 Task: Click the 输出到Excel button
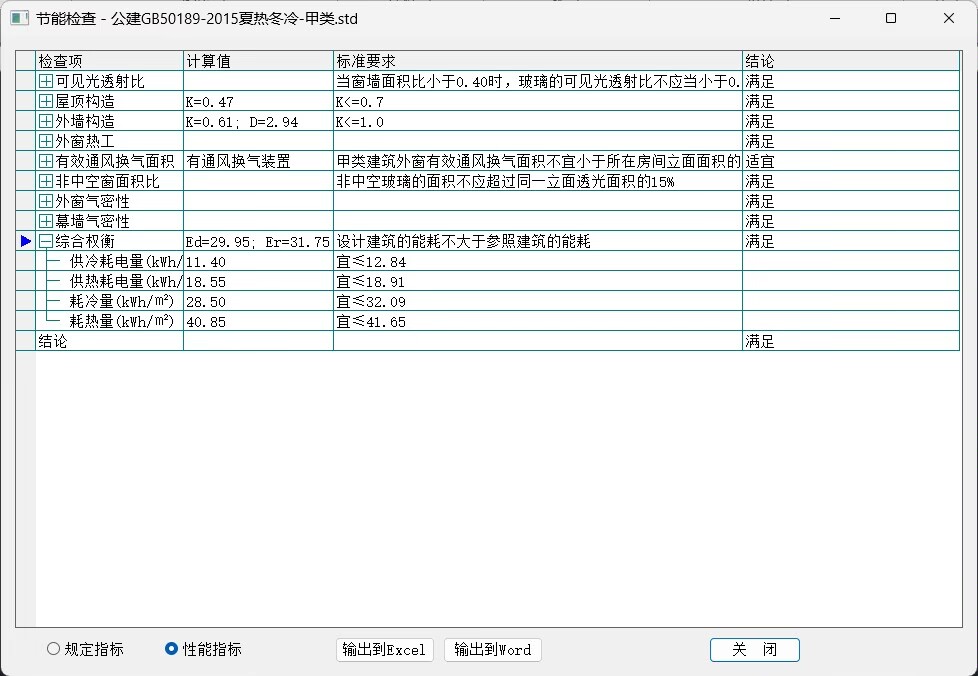pyautogui.click(x=384, y=650)
